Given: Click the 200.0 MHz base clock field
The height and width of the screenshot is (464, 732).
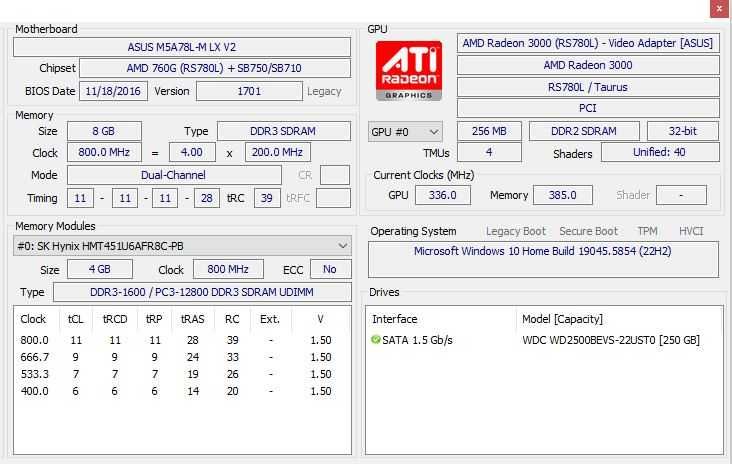Looking at the screenshot, I should 278,152.
